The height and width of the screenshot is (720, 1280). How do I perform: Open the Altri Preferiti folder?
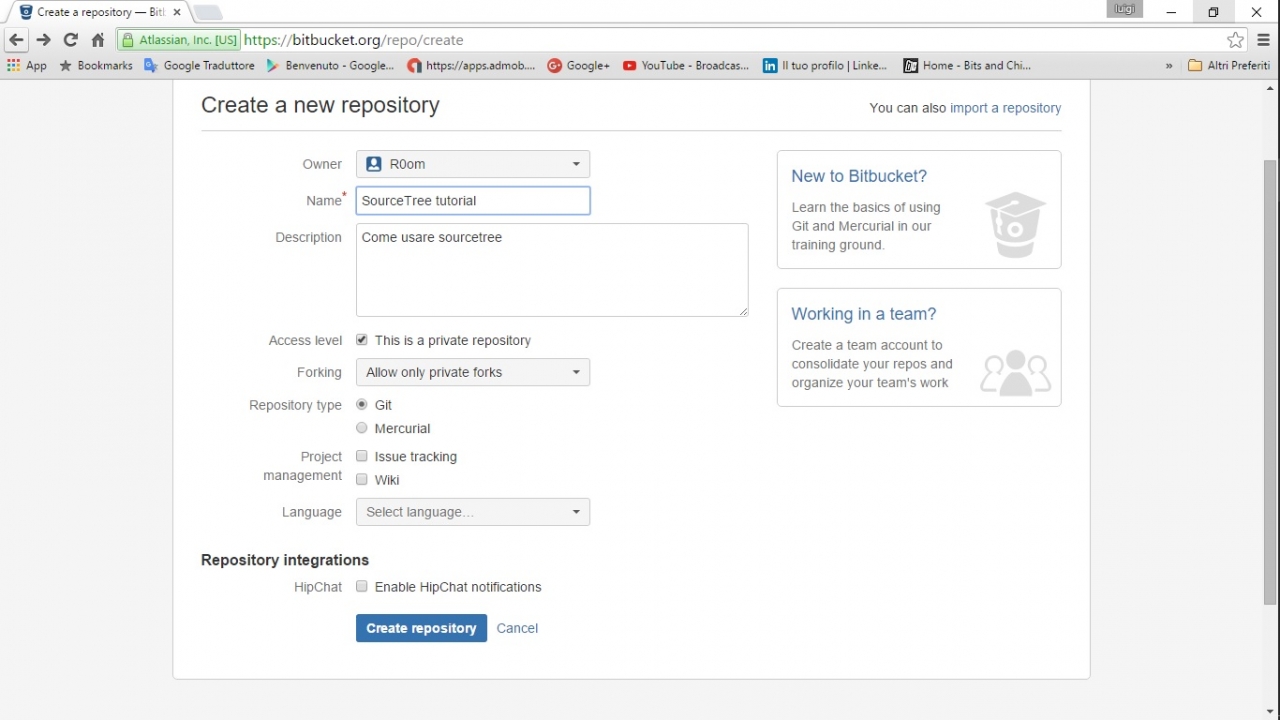tap(1229, 65)
